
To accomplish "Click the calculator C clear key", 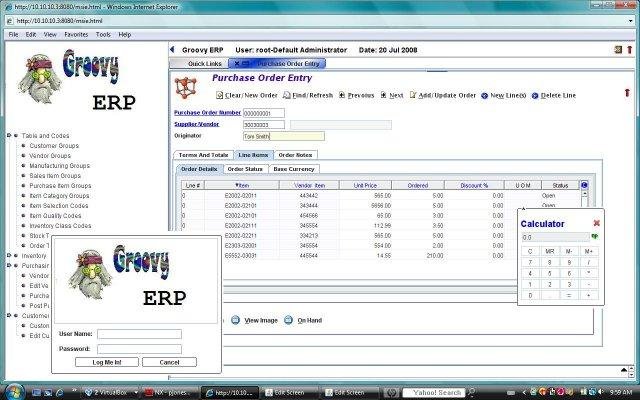I will 530,251.
